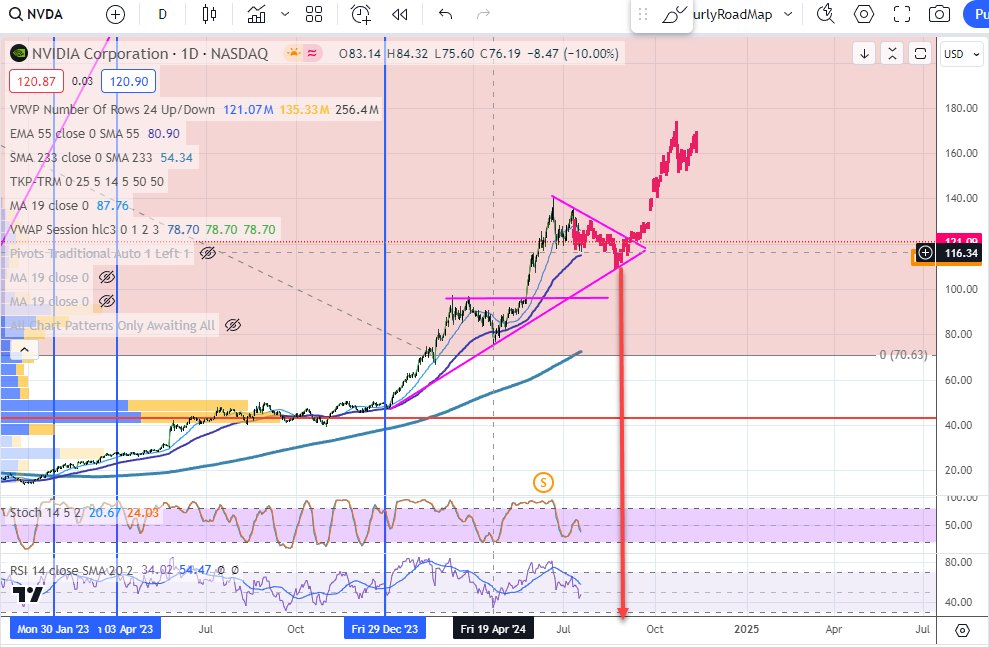Select SMA 233 close indicator legend

pos(81,158)
